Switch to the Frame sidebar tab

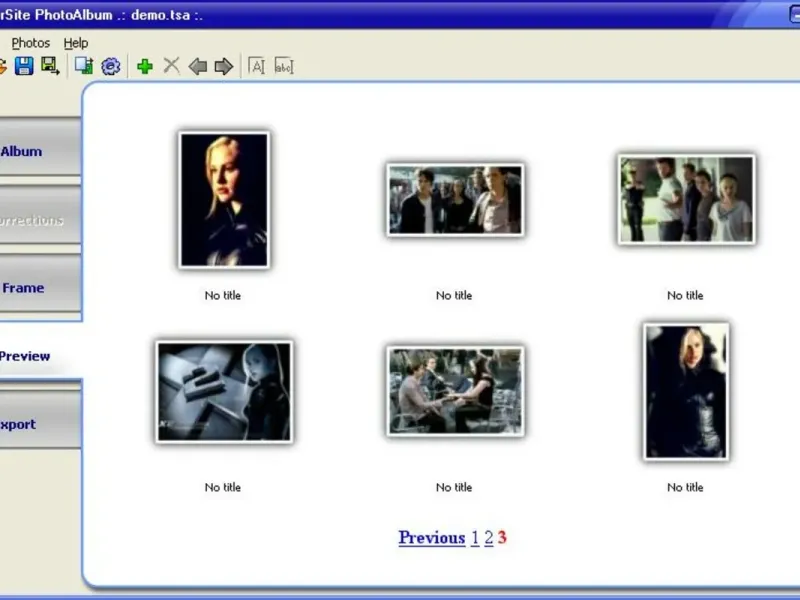tap(40, 284)
